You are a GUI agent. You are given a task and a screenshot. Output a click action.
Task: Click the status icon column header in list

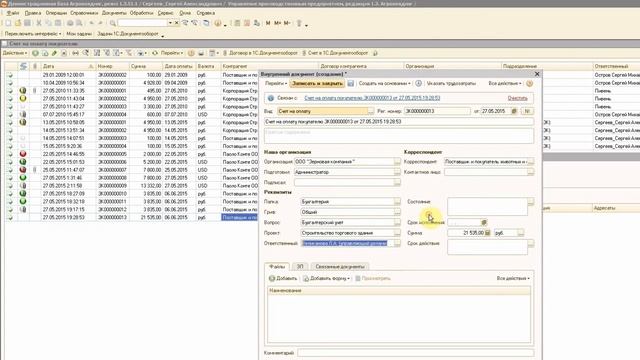pos(23,66)
